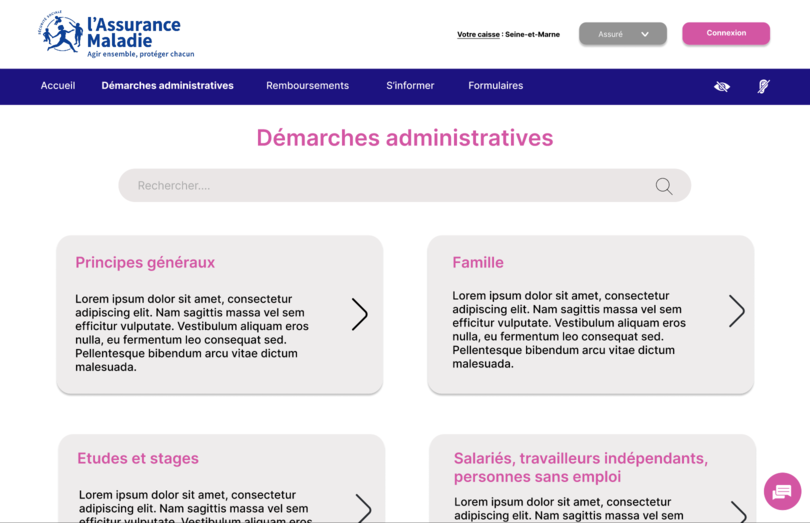Click the l'Assurance Maladie logo
Viewport: 810px width, 523px height.
[116, 34]
